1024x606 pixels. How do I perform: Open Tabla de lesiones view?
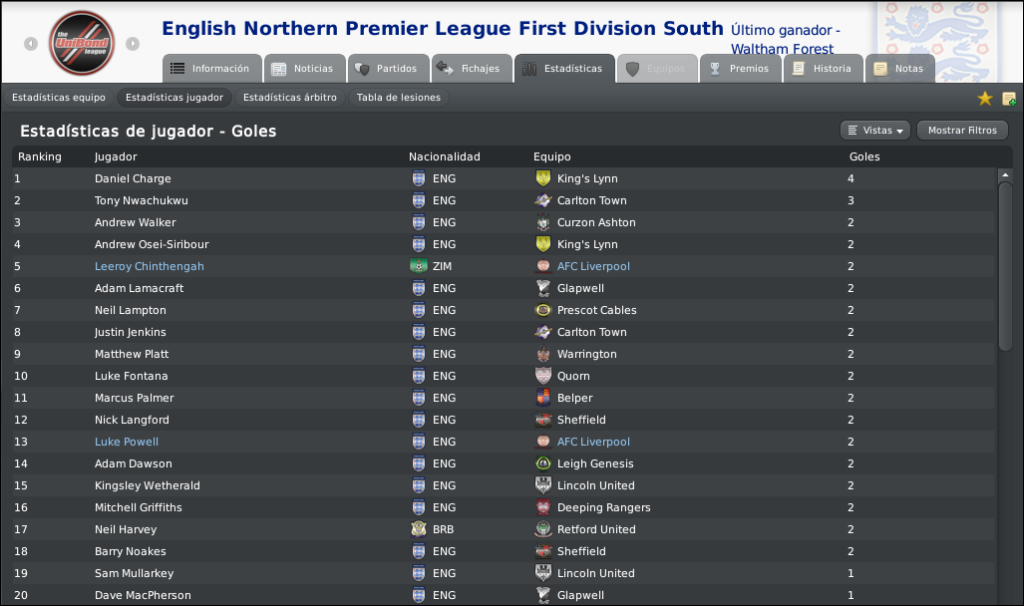pyautogui.click(x=398, y=97)
